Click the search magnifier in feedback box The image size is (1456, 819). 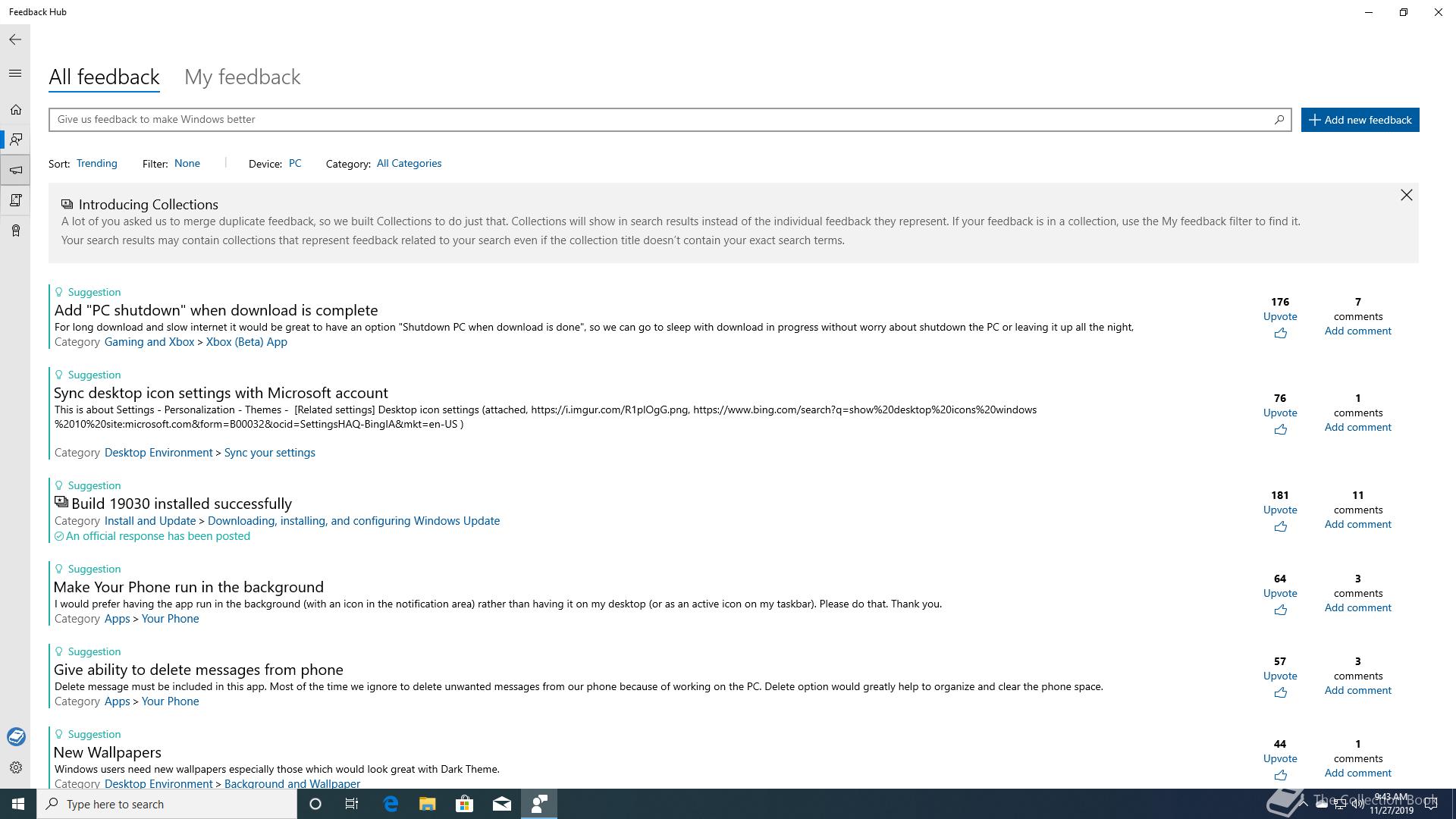click(1279, 119)
